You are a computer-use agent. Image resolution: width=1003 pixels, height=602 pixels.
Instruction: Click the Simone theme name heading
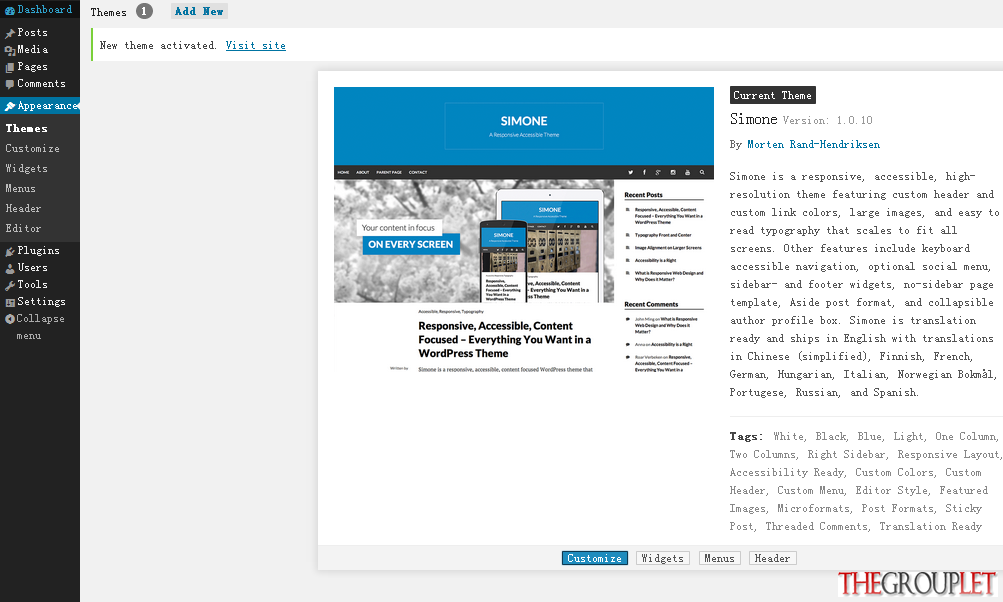(754, 120)
